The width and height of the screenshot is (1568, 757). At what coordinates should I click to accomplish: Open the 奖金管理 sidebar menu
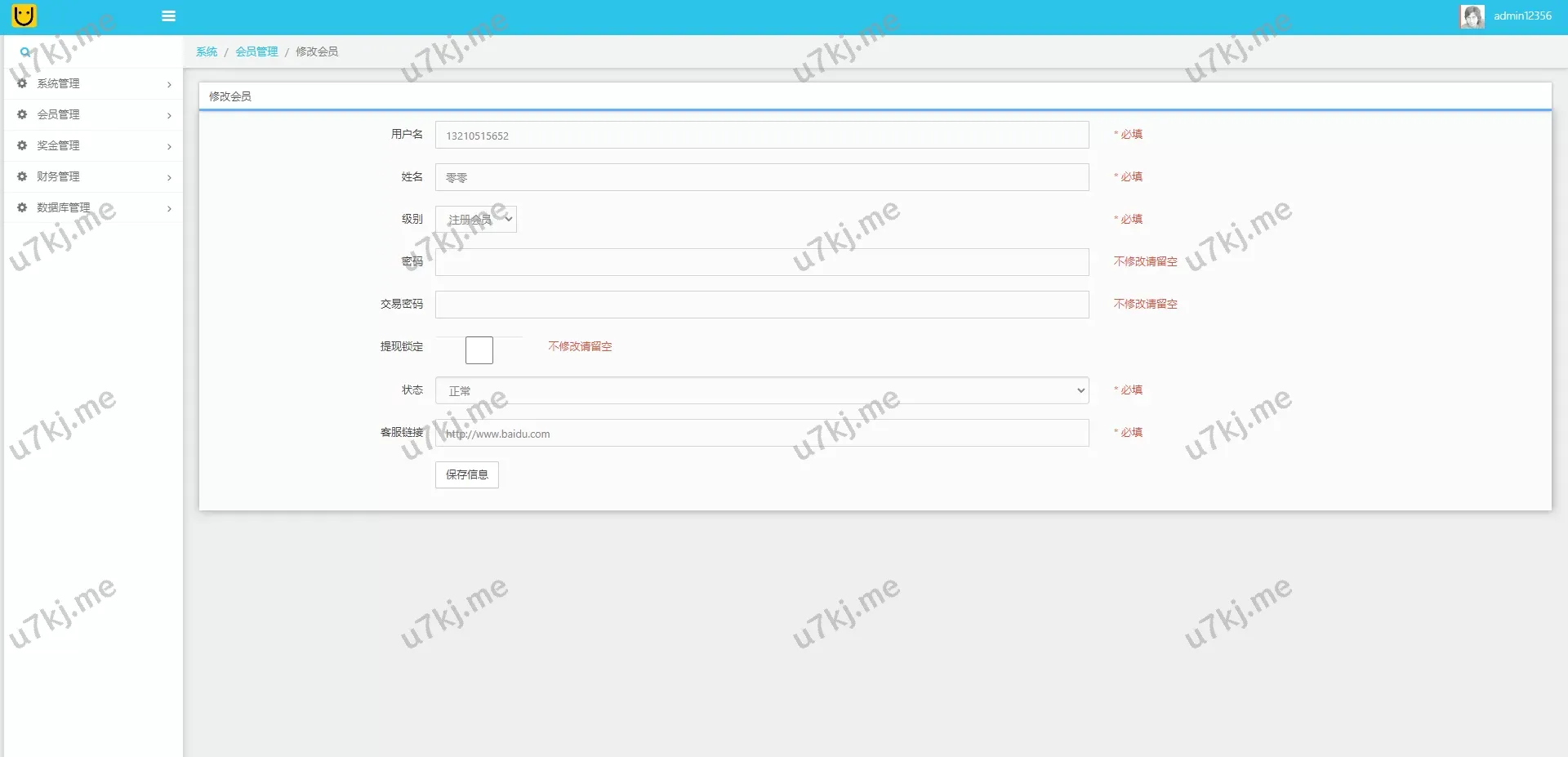coord(59,145)
